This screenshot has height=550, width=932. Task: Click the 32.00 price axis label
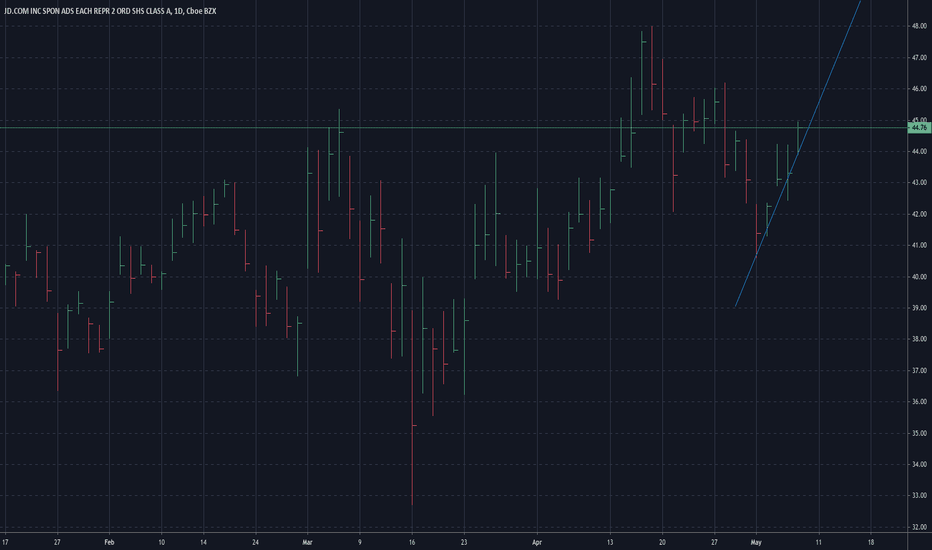[919, 527]
